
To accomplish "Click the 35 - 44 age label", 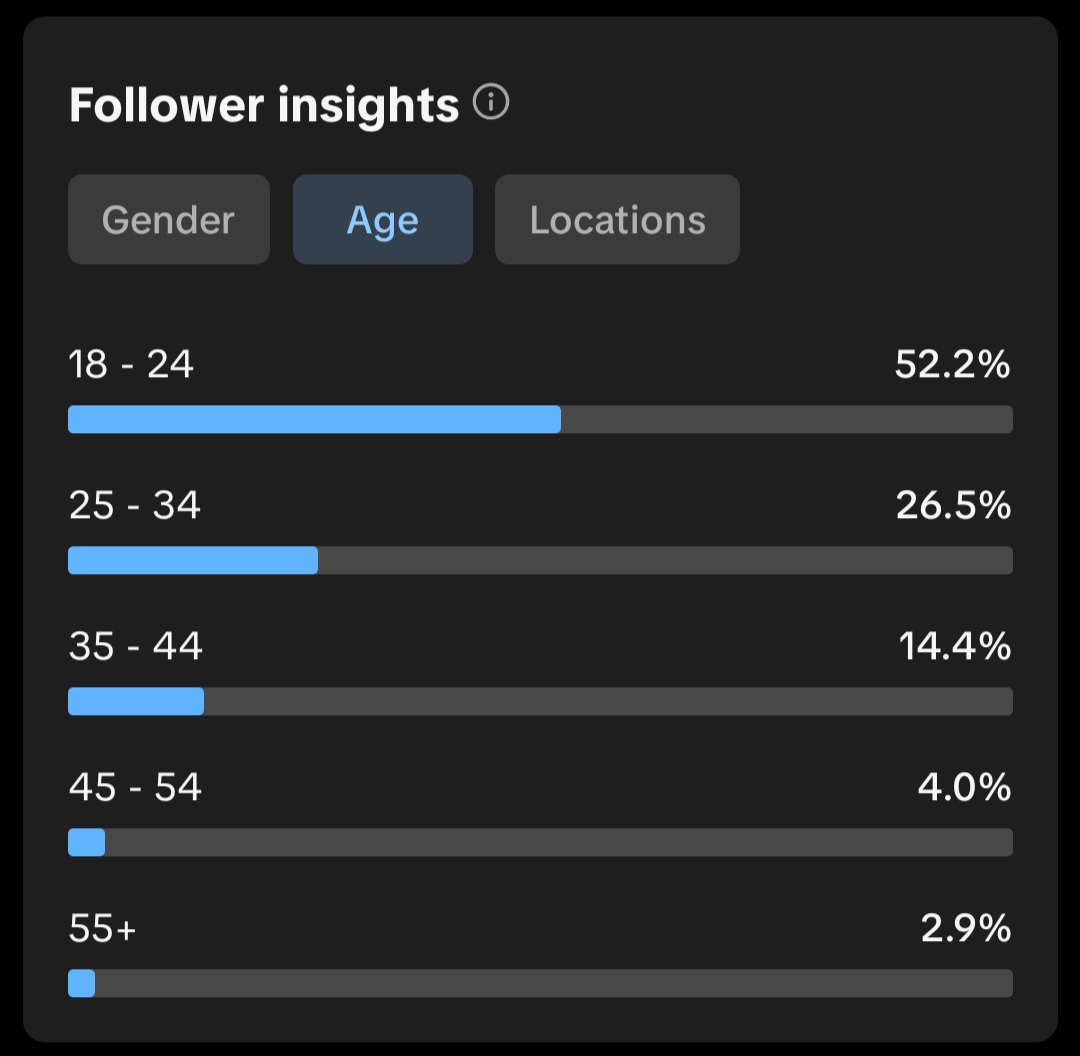I will click(x=136, y=647).
